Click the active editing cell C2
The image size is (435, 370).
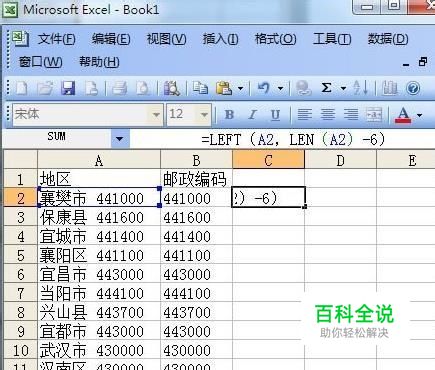point(268,198)
